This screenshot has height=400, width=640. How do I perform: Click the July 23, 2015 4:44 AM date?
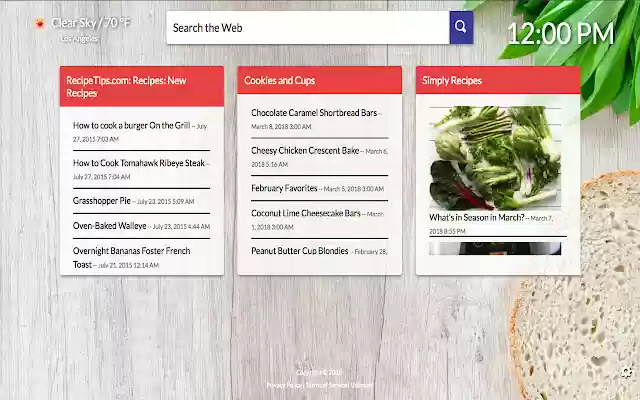click(x=181, y=227)
